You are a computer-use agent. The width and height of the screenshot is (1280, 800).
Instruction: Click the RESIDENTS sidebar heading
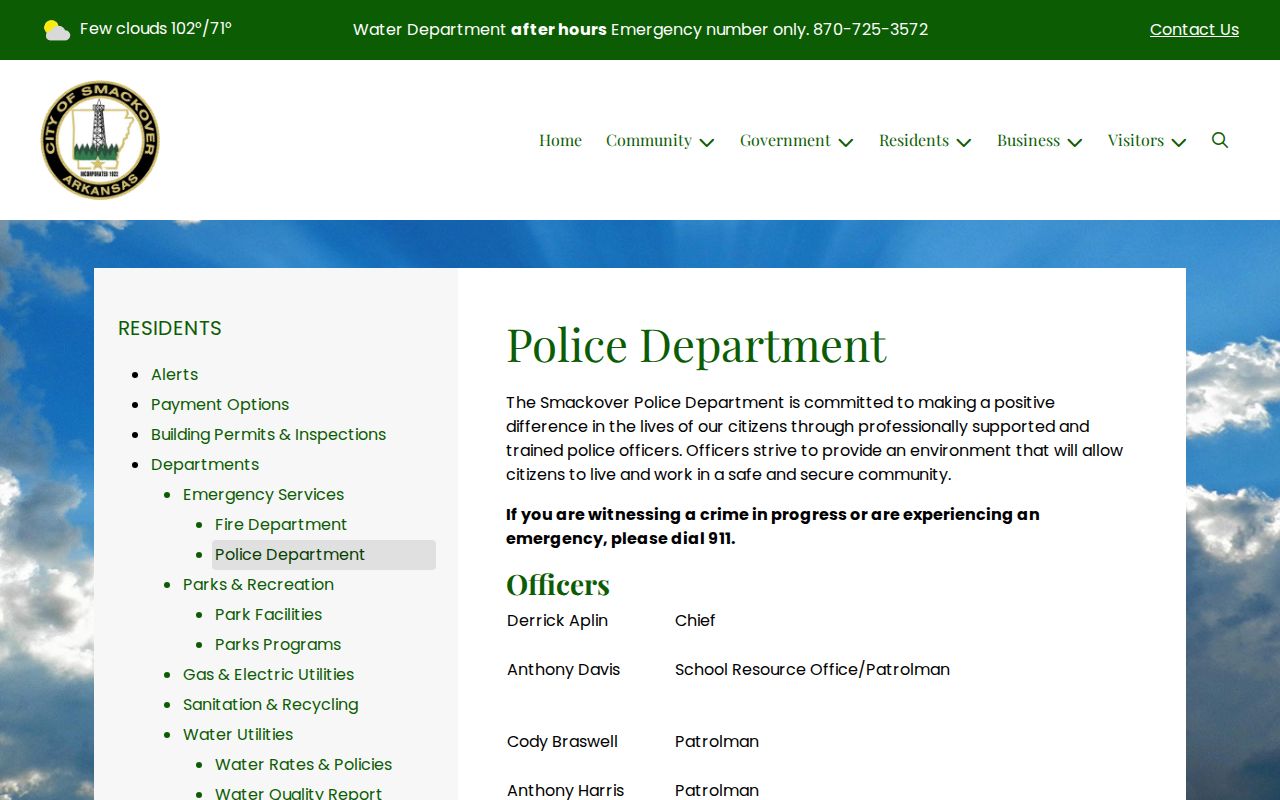(x=170, y=328)
